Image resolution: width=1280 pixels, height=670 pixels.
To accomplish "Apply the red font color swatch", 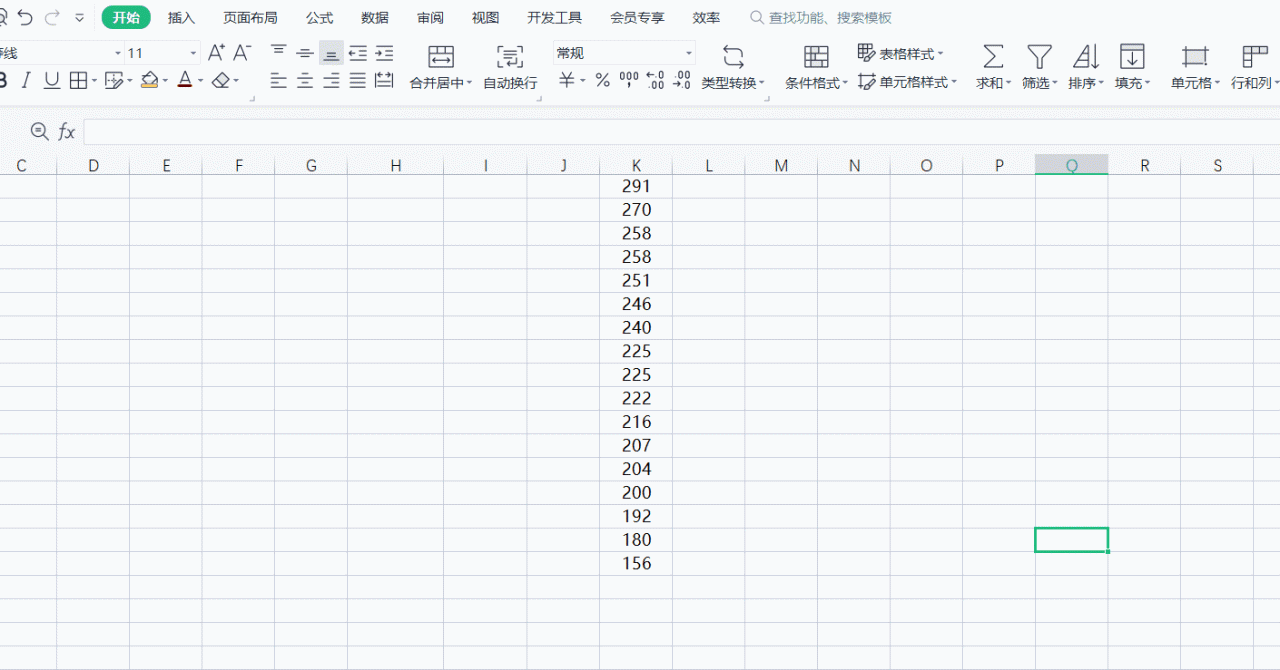I will [x=184, y=81].
